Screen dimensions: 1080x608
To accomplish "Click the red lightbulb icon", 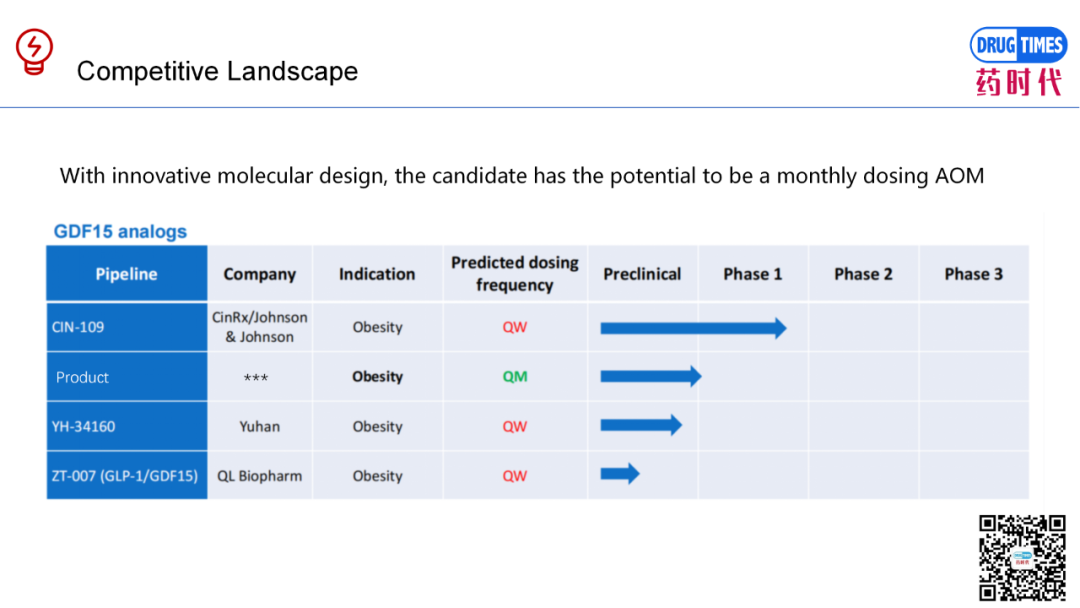I will (x=34, y=52).
